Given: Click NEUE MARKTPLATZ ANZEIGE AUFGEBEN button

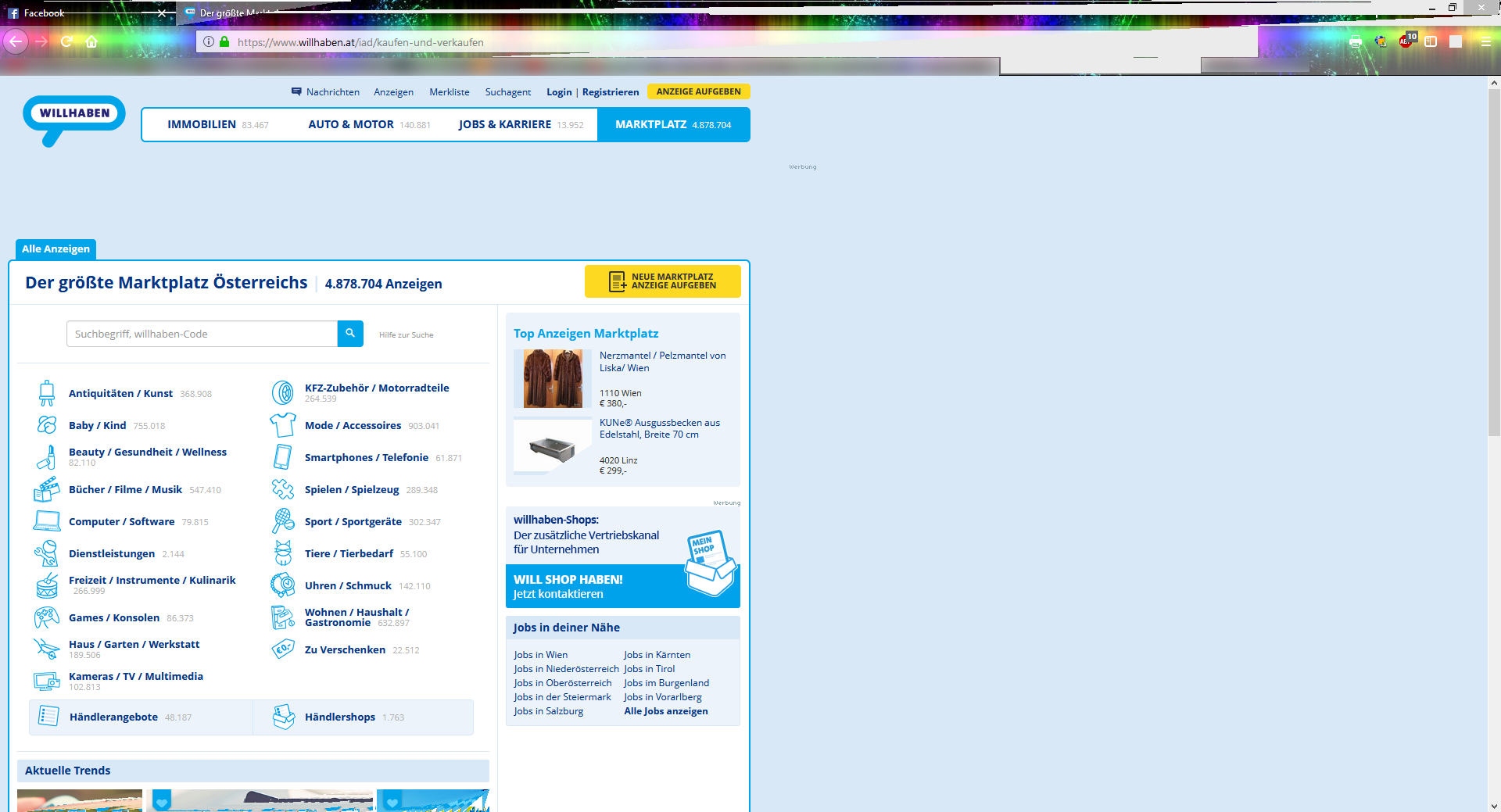Looking at the screenshot, I should click(x=663, y=281).
